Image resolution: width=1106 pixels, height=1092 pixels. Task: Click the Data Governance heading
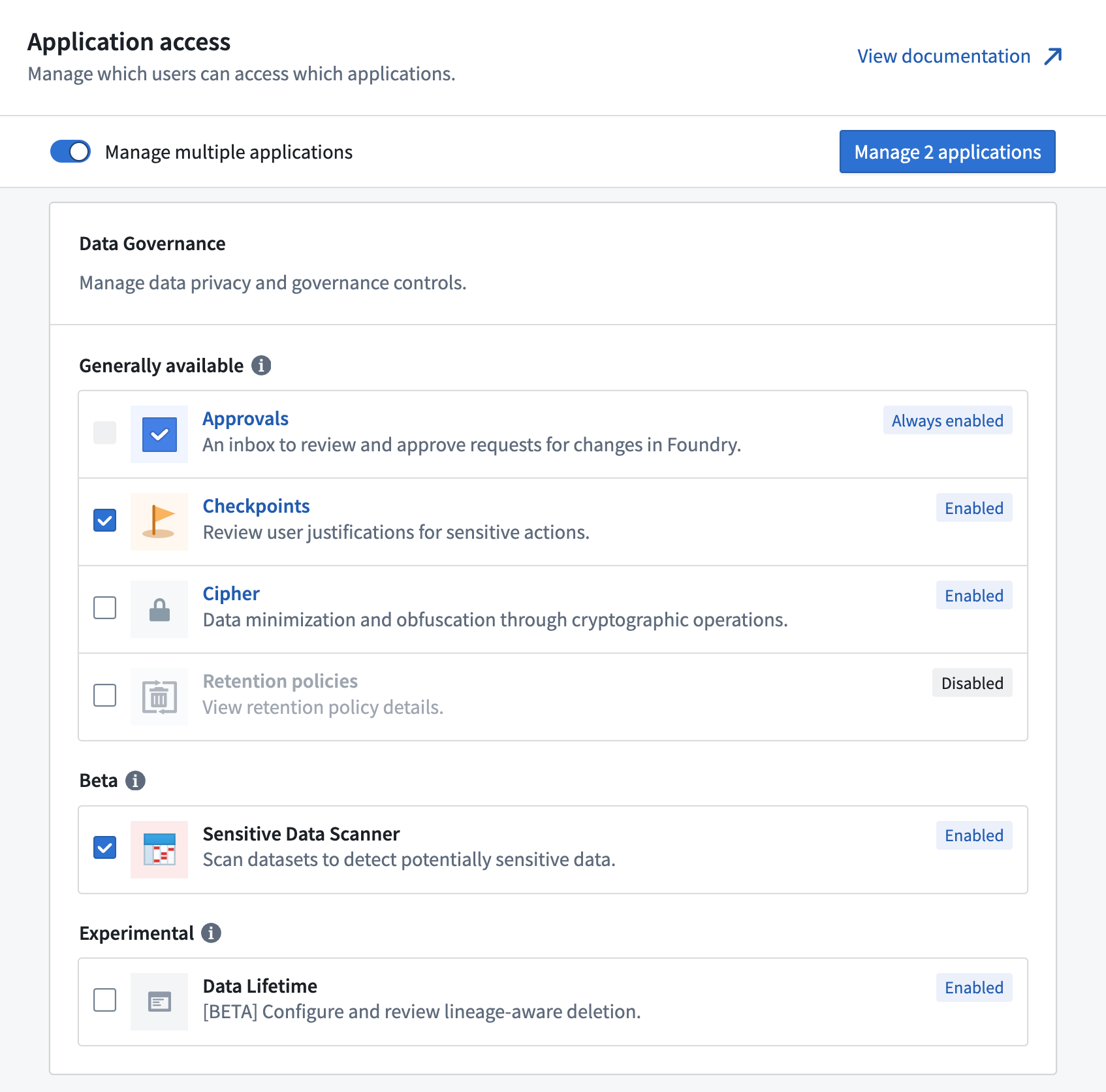point(152,244)
